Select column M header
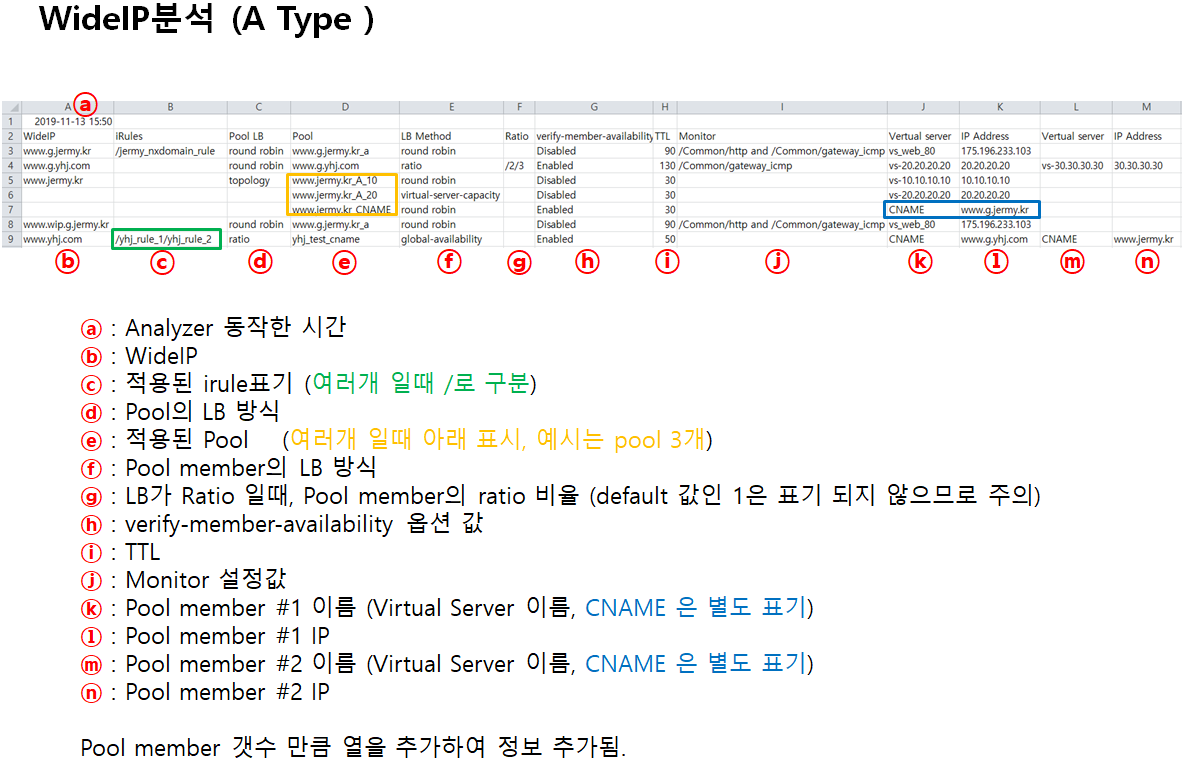The image size is (1186, 766). tap(1146, 107)
